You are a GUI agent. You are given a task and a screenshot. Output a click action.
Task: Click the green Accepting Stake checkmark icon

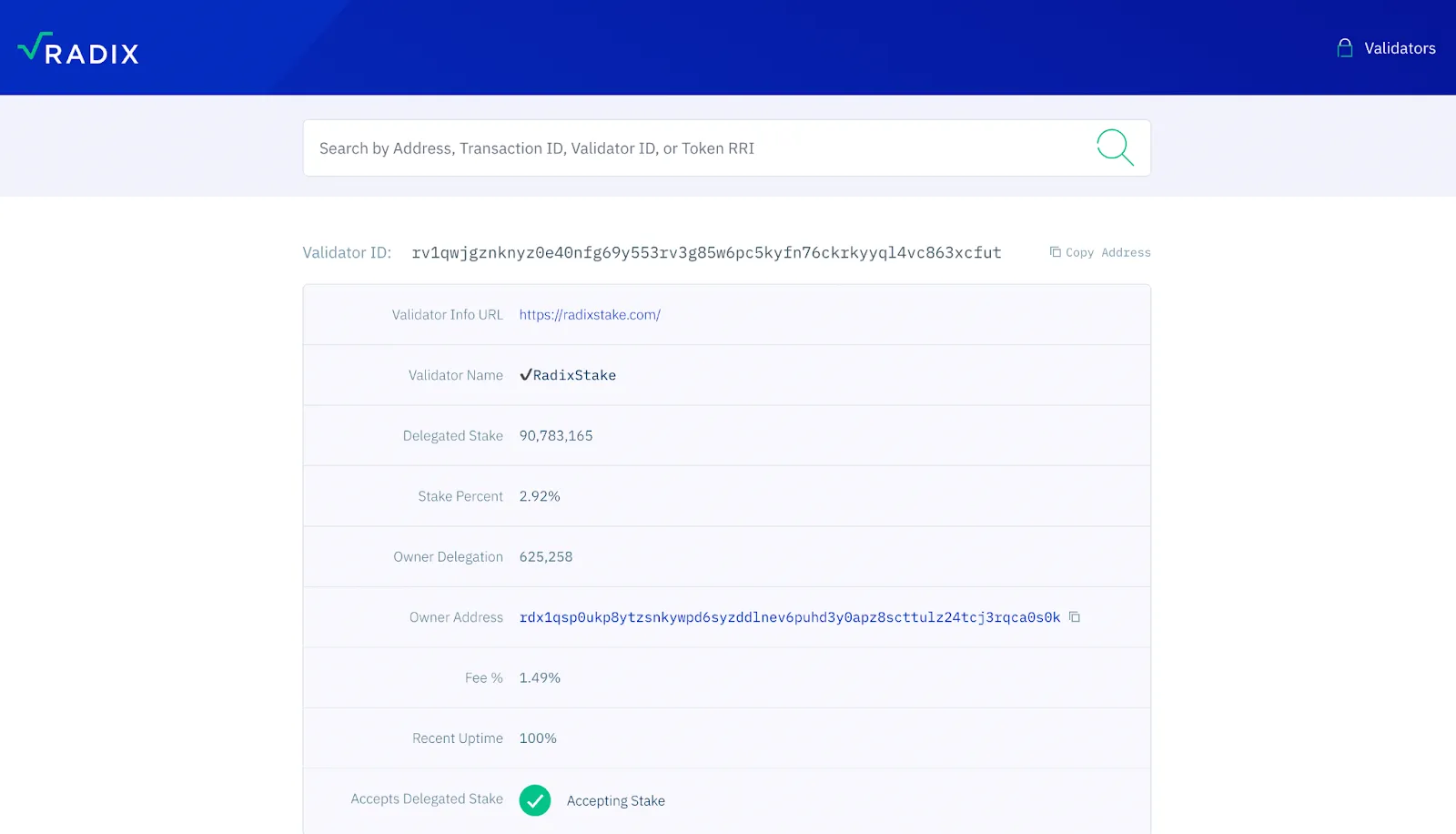point(535,800)
